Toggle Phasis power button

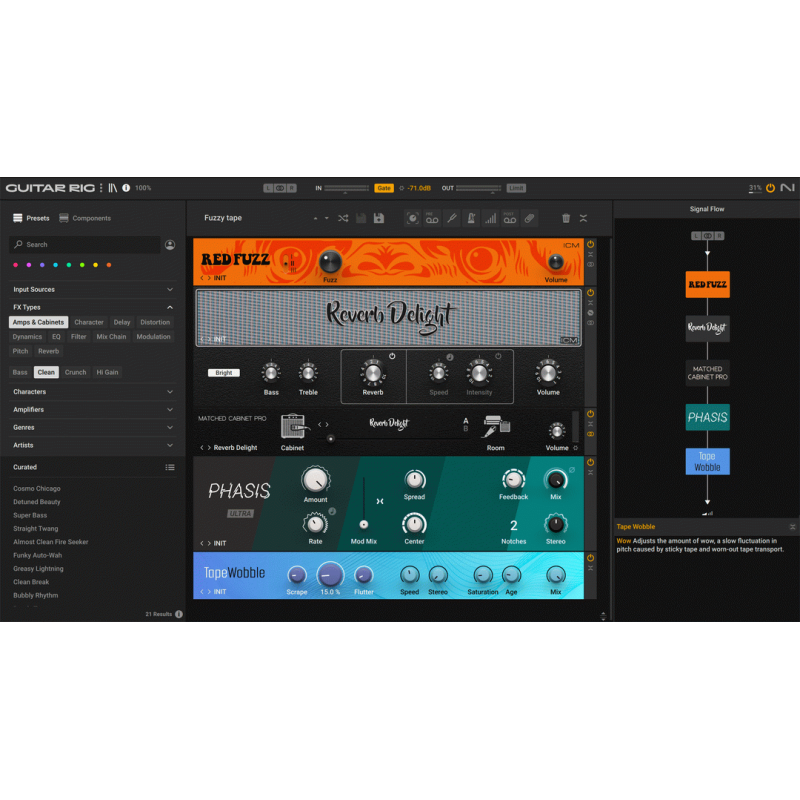pos(590,462)
